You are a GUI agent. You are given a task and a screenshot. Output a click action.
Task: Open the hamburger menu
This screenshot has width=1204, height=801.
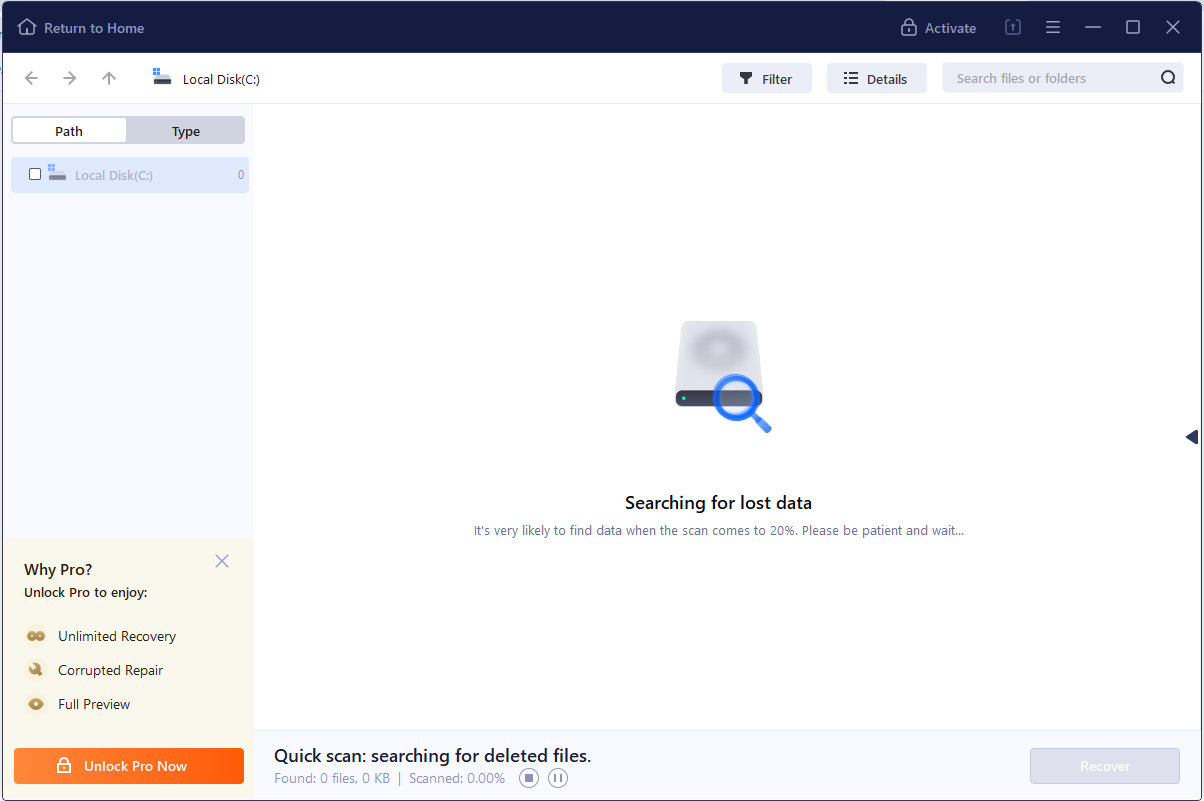tap(1053, 28)
